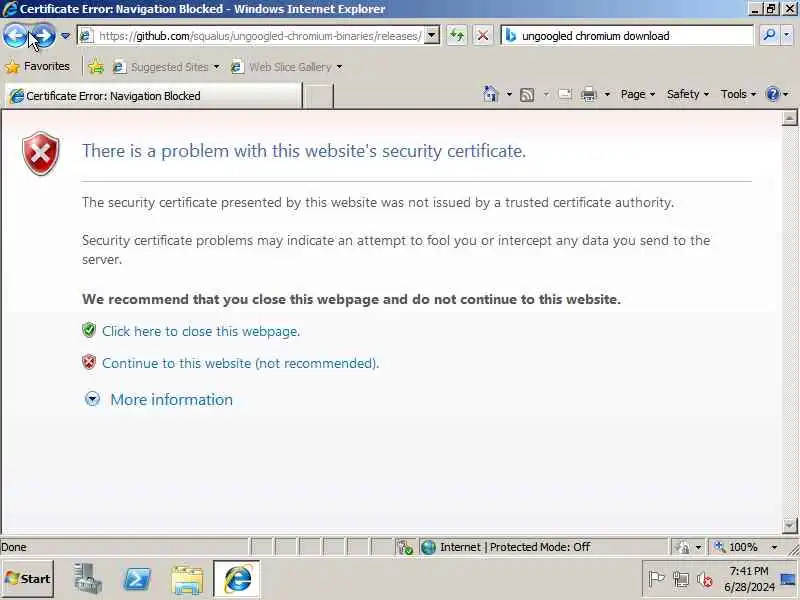Open the Help question mark icon
Image resolution: width=800 pixels, height=600 pixels.
[773, 94]
